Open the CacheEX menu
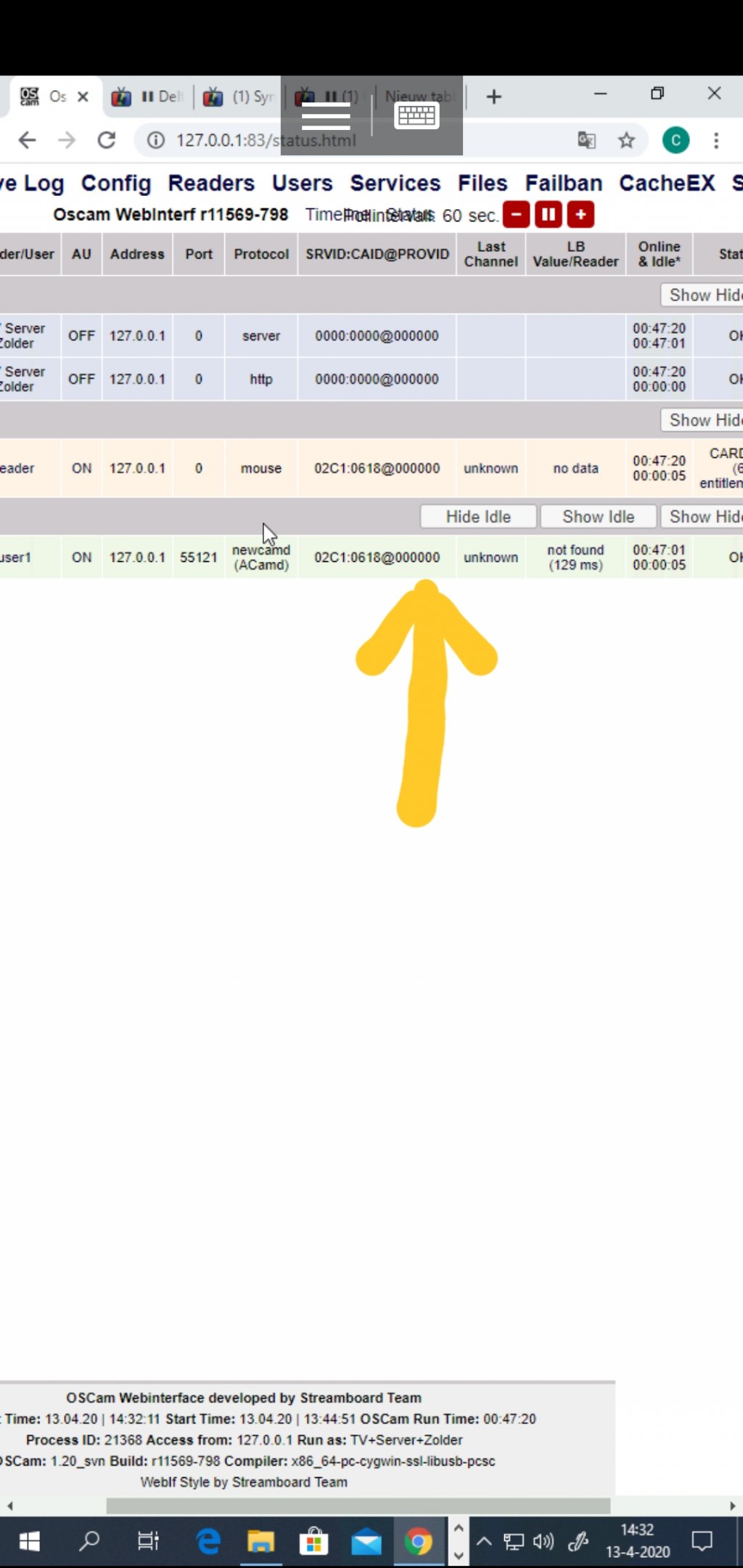The image size is (743, 1568). [x=667, y=183]
